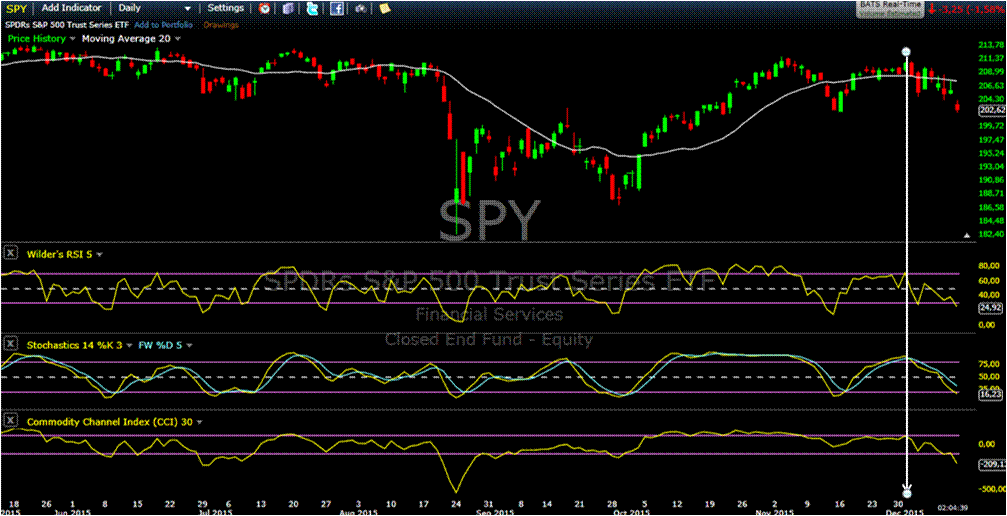Click the 202,62 current price label
Screen dimensions: 1007x516
[992, 110]
